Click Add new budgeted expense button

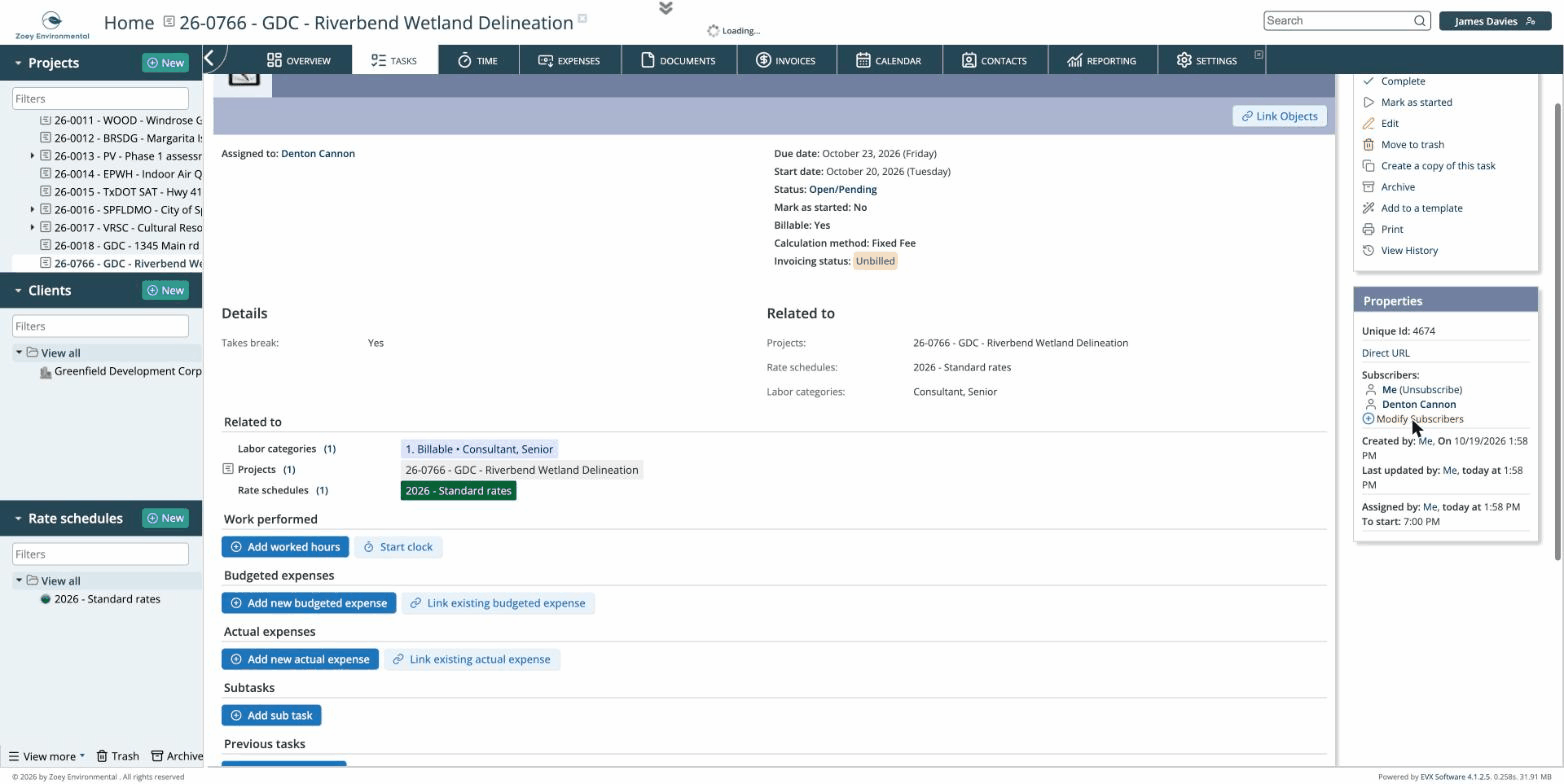coord(309,603)
